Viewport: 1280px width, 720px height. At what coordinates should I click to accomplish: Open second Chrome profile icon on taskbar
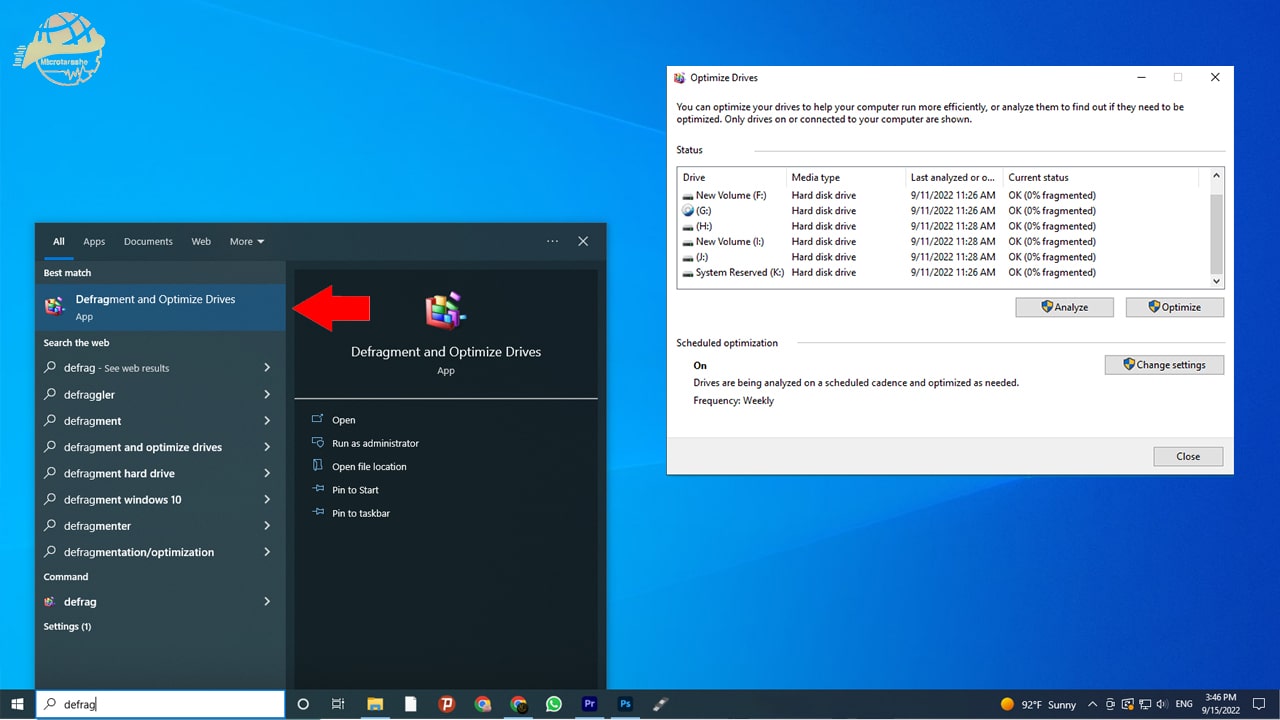tap(518, 704)
